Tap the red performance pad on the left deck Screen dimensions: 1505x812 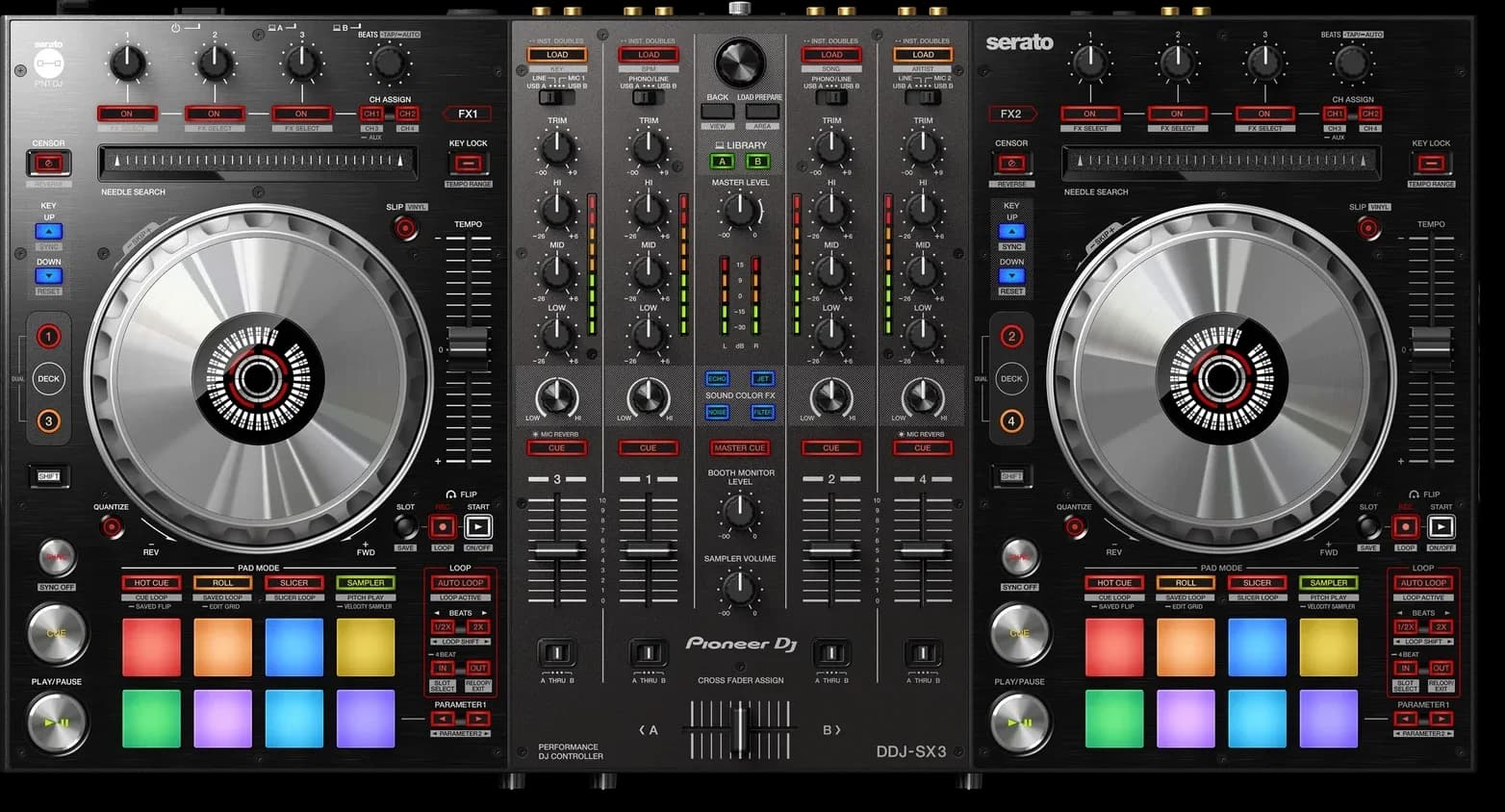(151, 647)
